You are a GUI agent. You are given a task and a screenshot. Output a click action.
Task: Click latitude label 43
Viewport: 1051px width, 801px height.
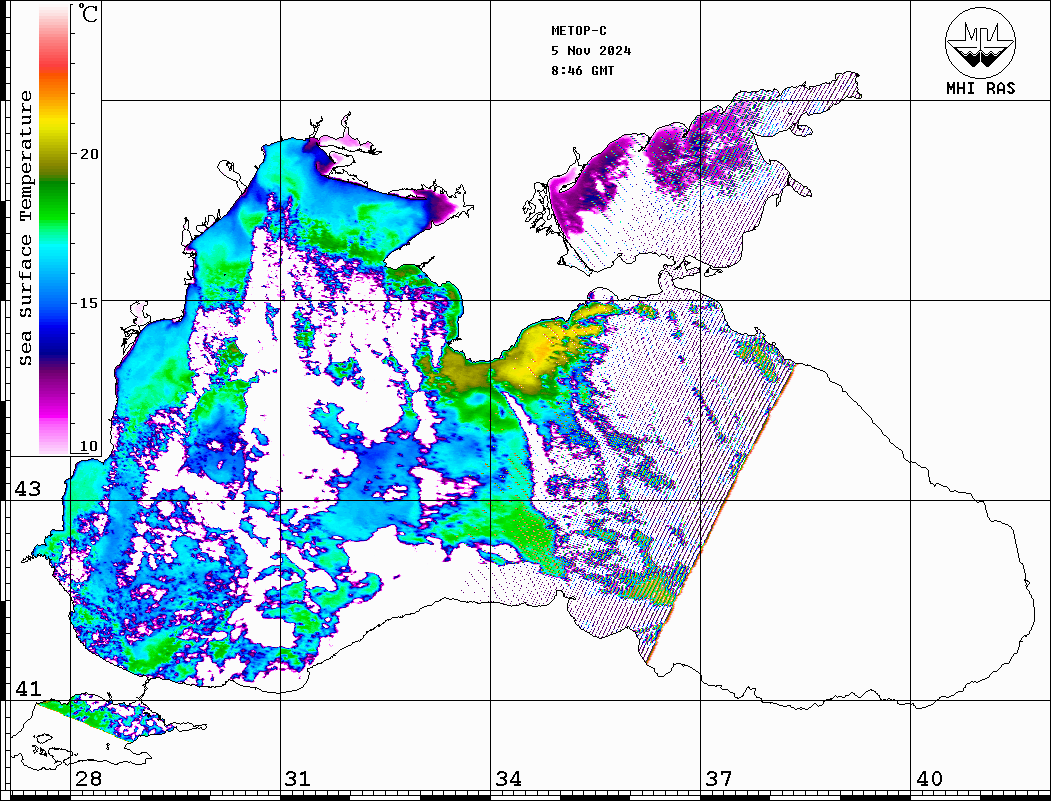tap(28, 489)
